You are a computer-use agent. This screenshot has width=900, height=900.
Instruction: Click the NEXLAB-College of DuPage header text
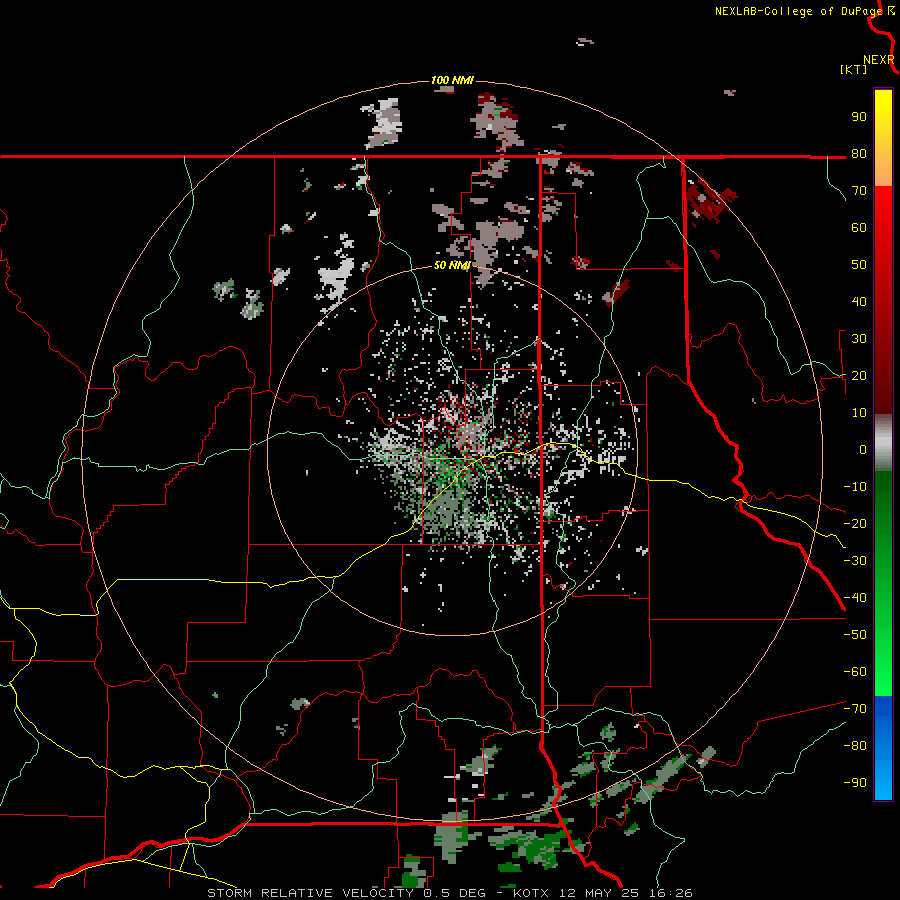tap(799, 11)
